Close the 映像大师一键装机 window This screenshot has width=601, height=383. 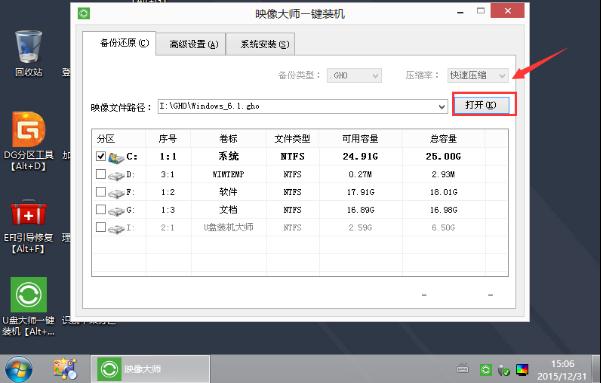[507, 11]
